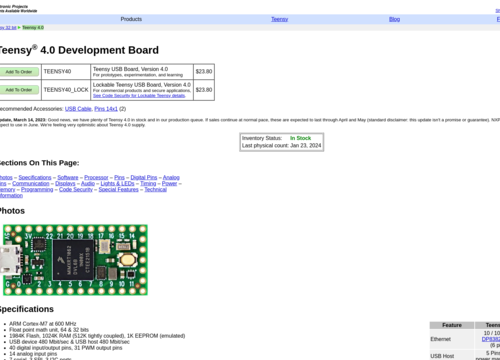
Task: Jump to the Power section link
Action: (169, 184)
